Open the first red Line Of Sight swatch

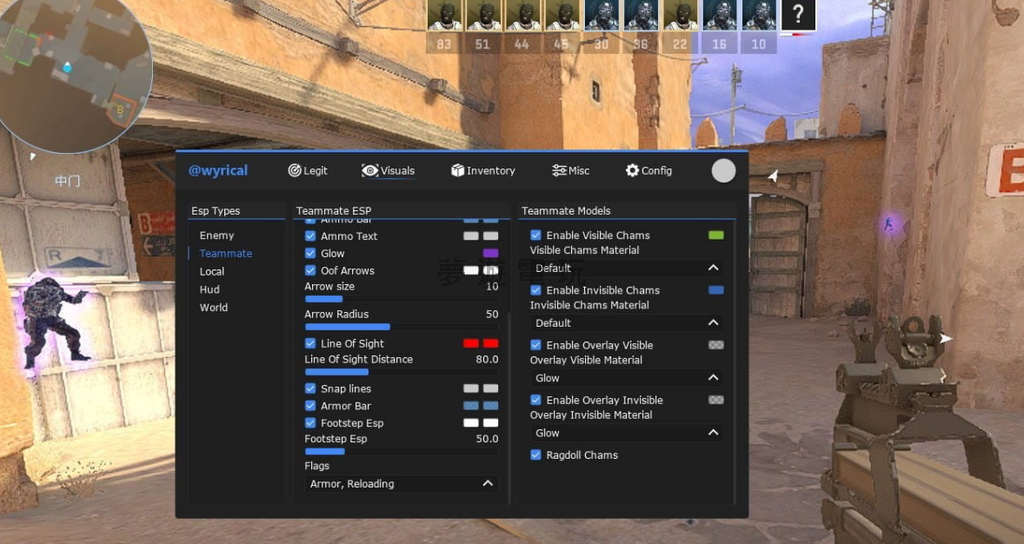pos(471,343)
